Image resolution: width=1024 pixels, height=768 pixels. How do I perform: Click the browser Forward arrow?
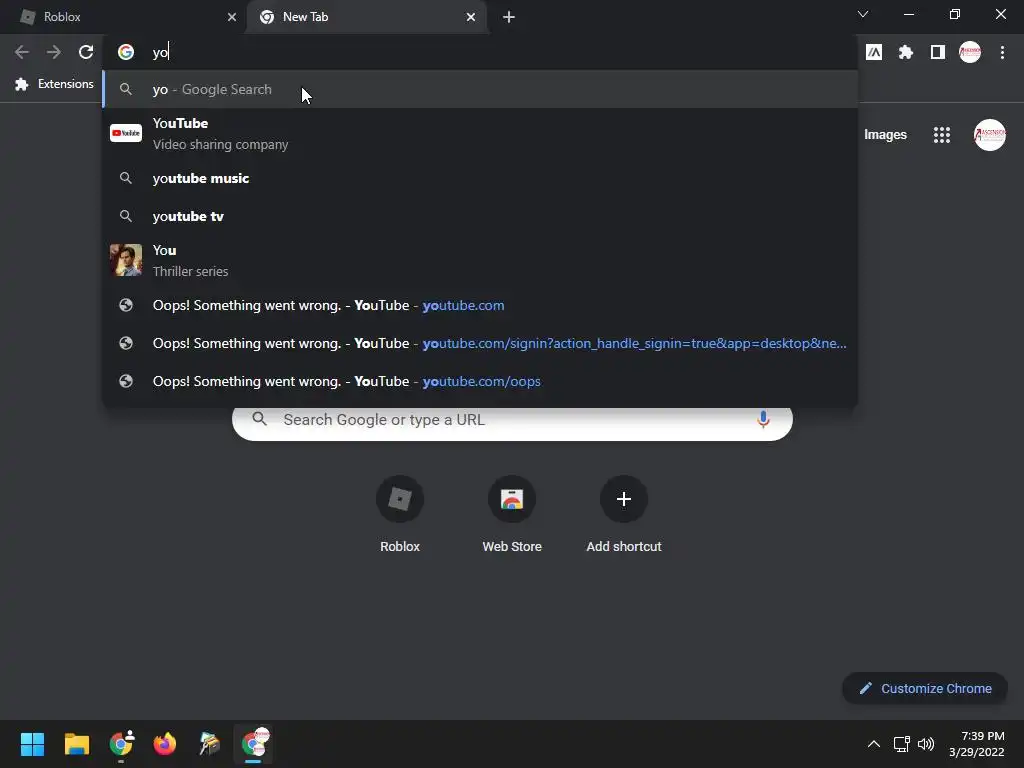pyautogui.click(x=54, y=52)
